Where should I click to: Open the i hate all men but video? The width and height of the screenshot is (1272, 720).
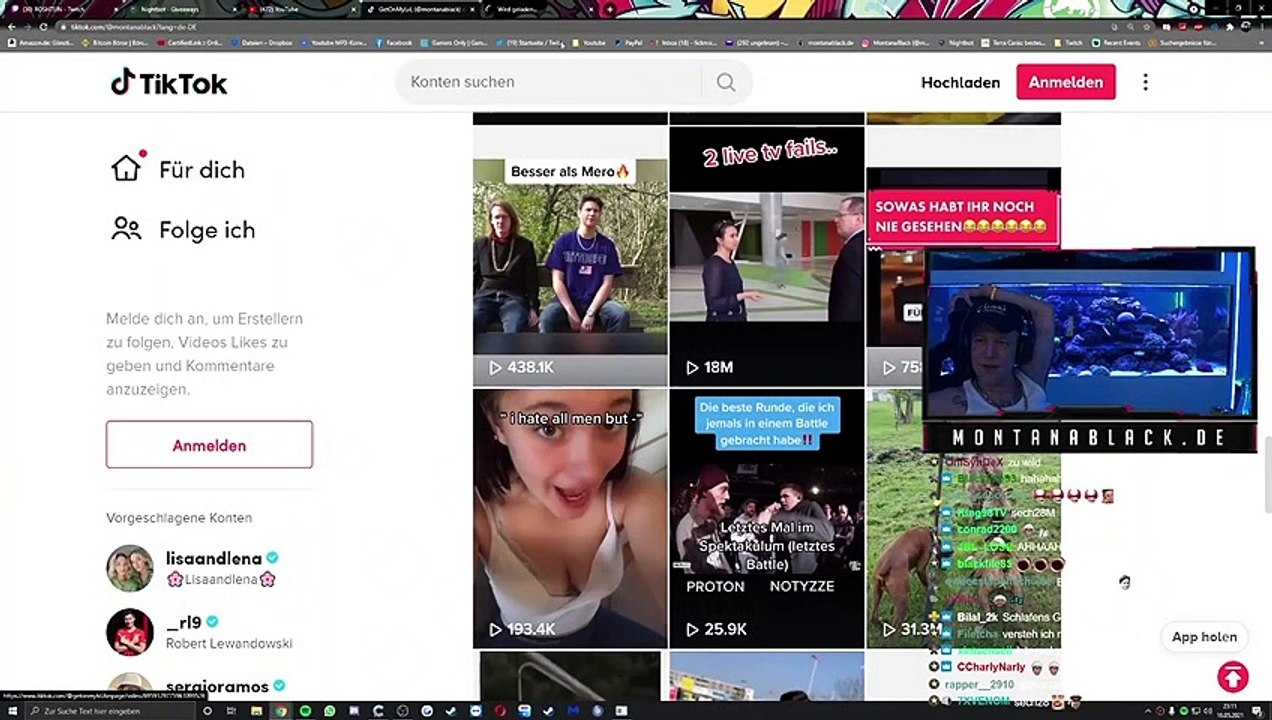pos(570,518)
